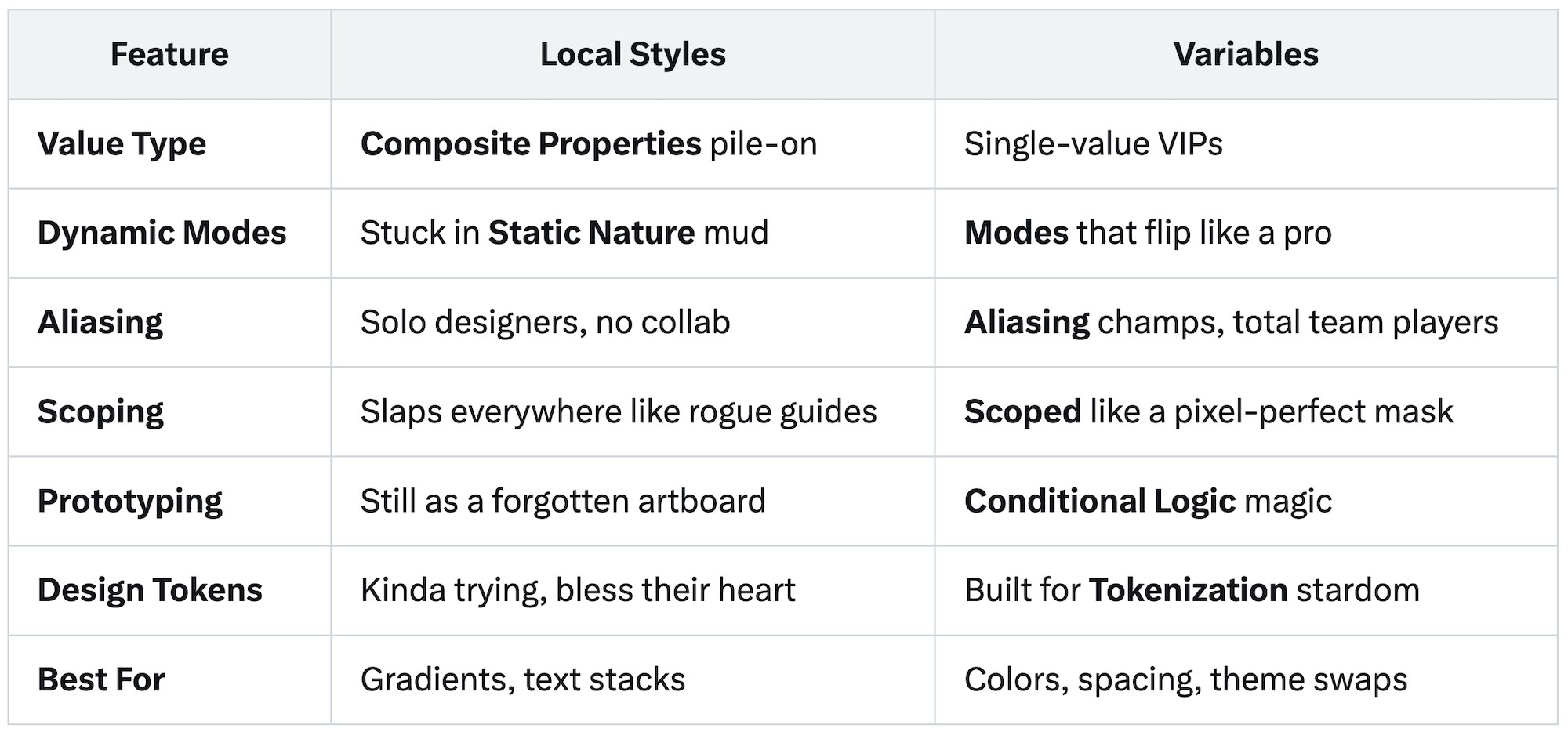
Task: Click the Slaps everywhere like rogue guides cell
Action: point(619,412)
